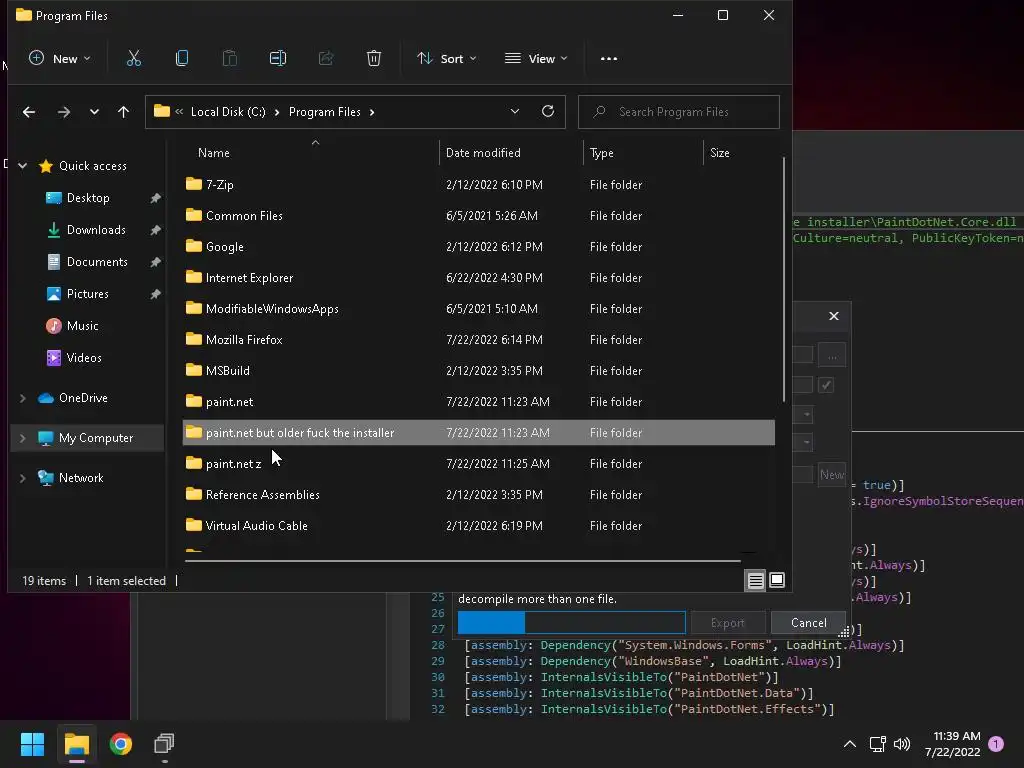Go back with the left arrow

tap(29, 112)
